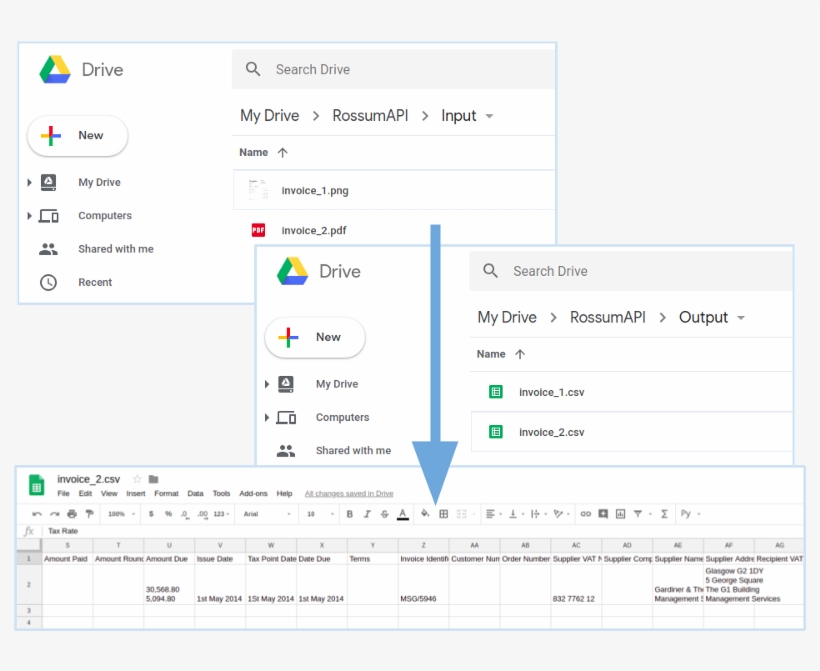Open the Py input tools dropdown
Image resolution: width=820 pixels, height=671 pixels.
[x=690, y=514]
